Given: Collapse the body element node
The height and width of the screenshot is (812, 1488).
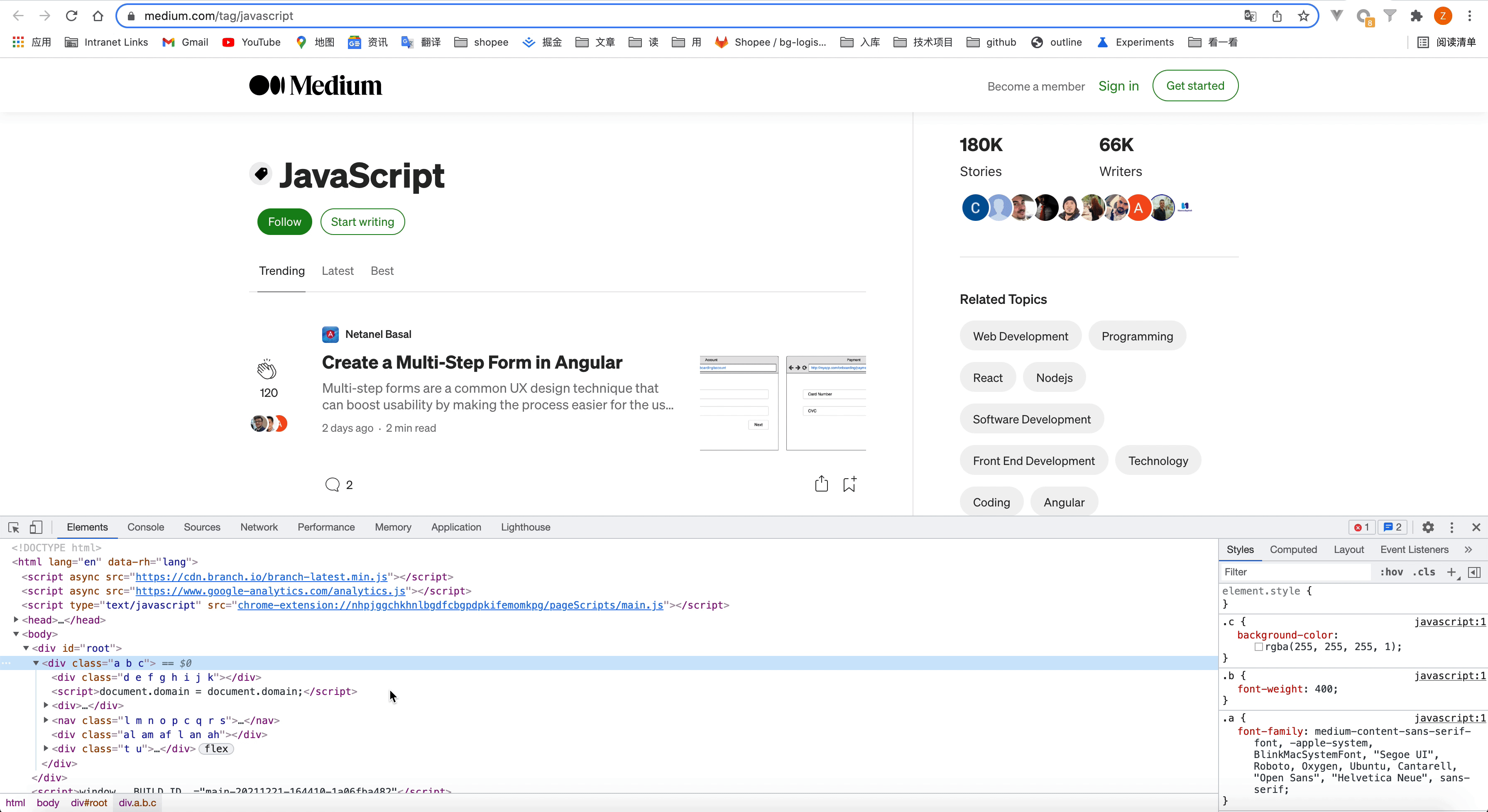Looking at the screenshot, I should (16, 634).
